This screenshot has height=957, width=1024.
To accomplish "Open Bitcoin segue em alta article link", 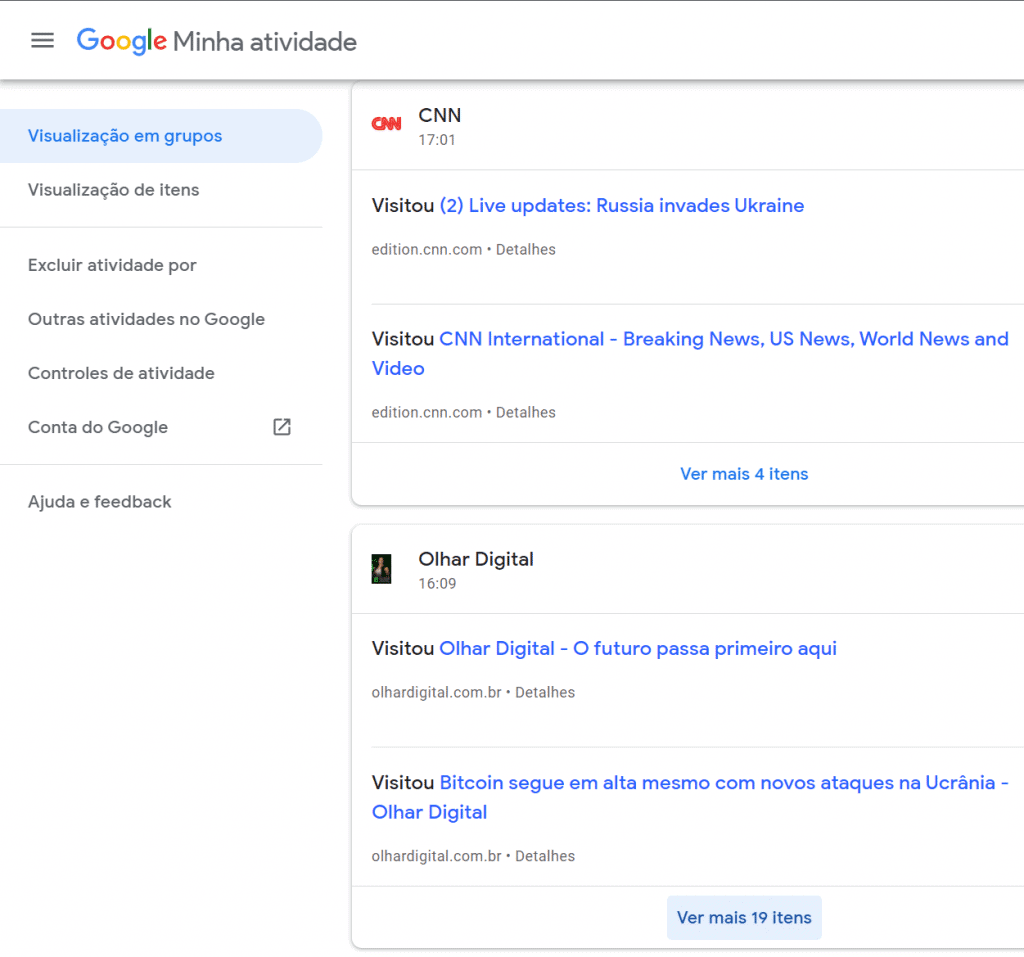I will 690,797.
